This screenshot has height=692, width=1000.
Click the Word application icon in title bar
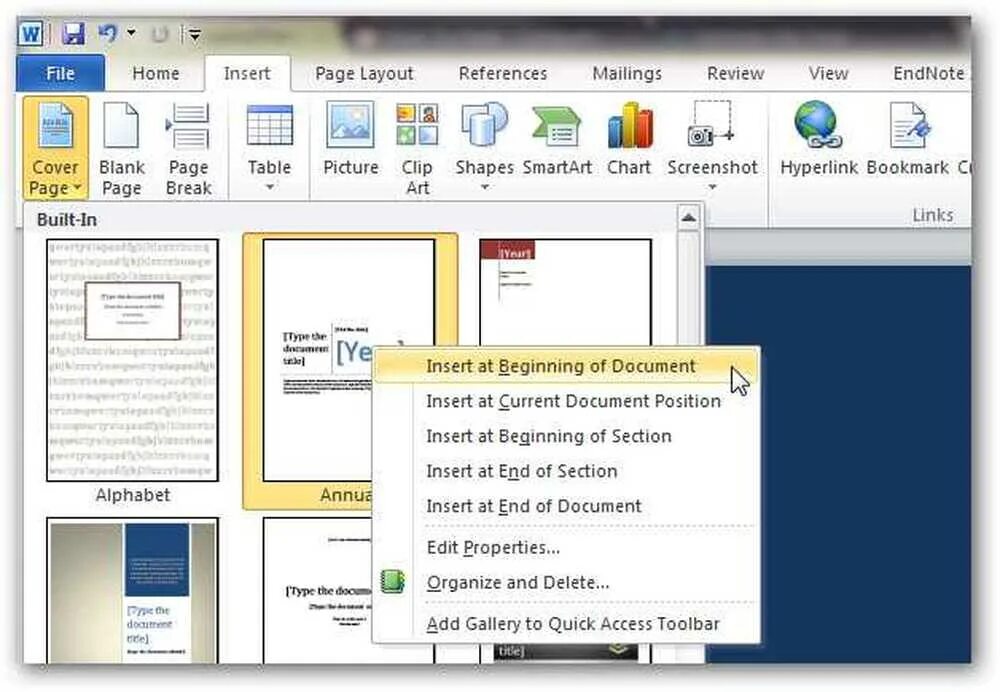[30, 33]
